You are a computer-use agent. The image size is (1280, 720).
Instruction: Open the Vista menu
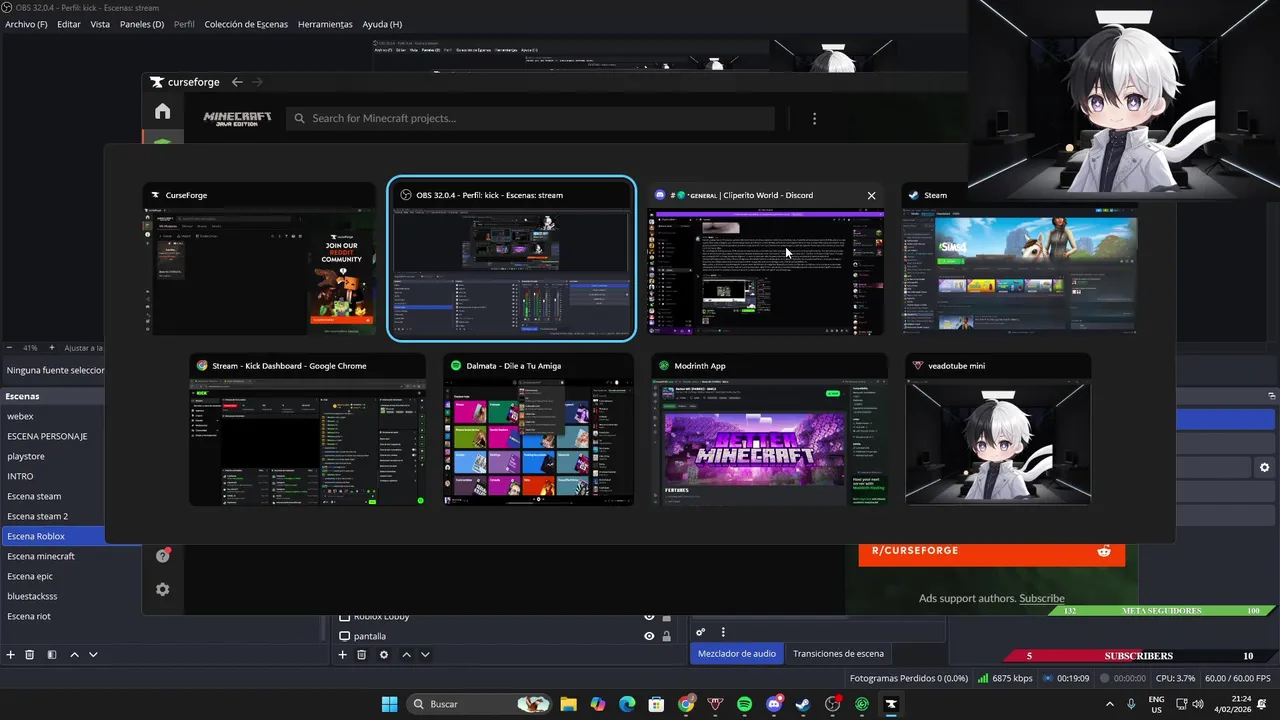(100, 24)
